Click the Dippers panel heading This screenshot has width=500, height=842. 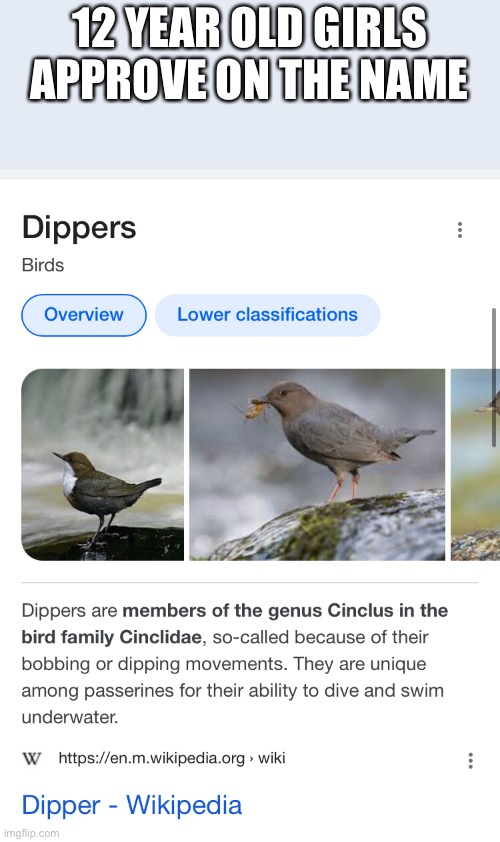pos(79,228)
